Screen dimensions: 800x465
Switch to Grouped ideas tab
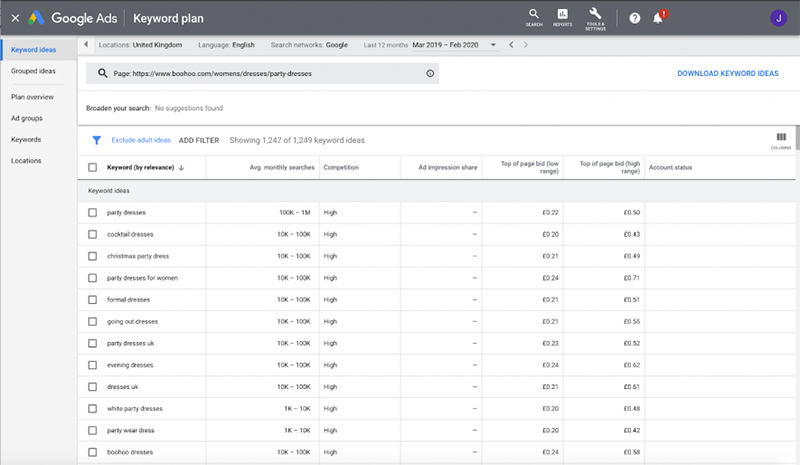point(33,71)
